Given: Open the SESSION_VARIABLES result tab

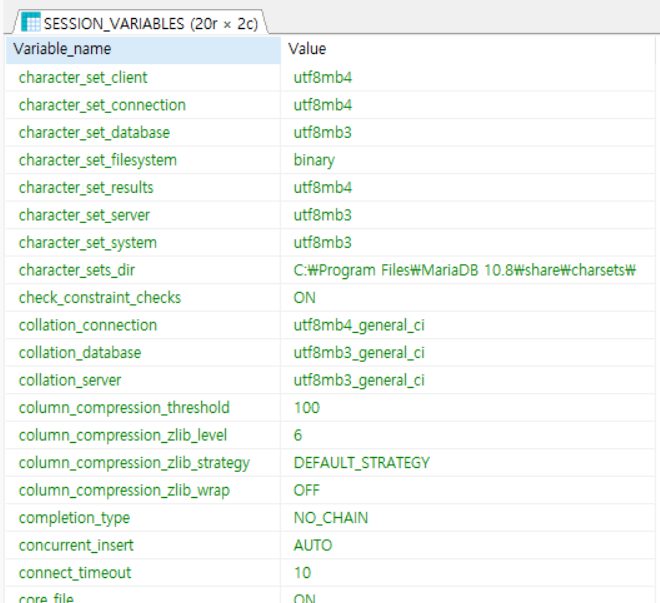Looking at the screenshot, I should 140,22.
